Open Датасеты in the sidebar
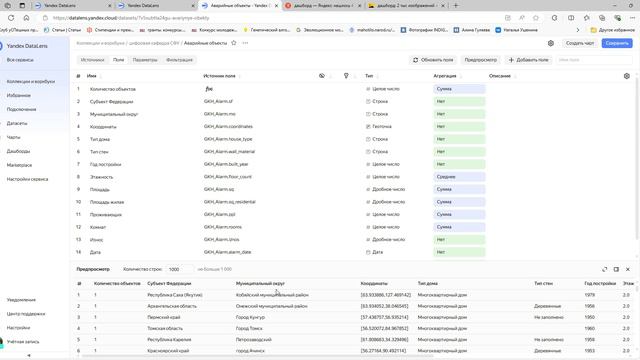The image size is (640, 360). click(x=17, y=123)
